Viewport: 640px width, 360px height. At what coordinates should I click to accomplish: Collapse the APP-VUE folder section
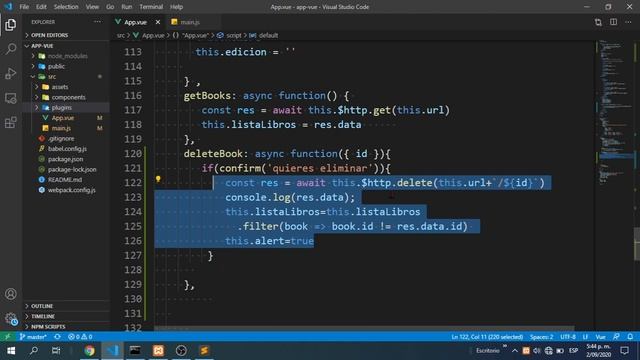66,46
